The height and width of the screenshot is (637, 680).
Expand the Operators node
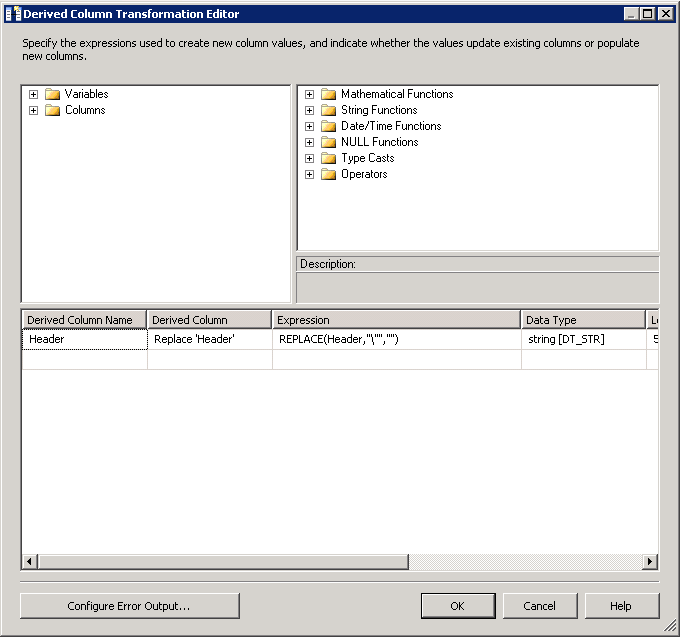click(x=309, y=174)
